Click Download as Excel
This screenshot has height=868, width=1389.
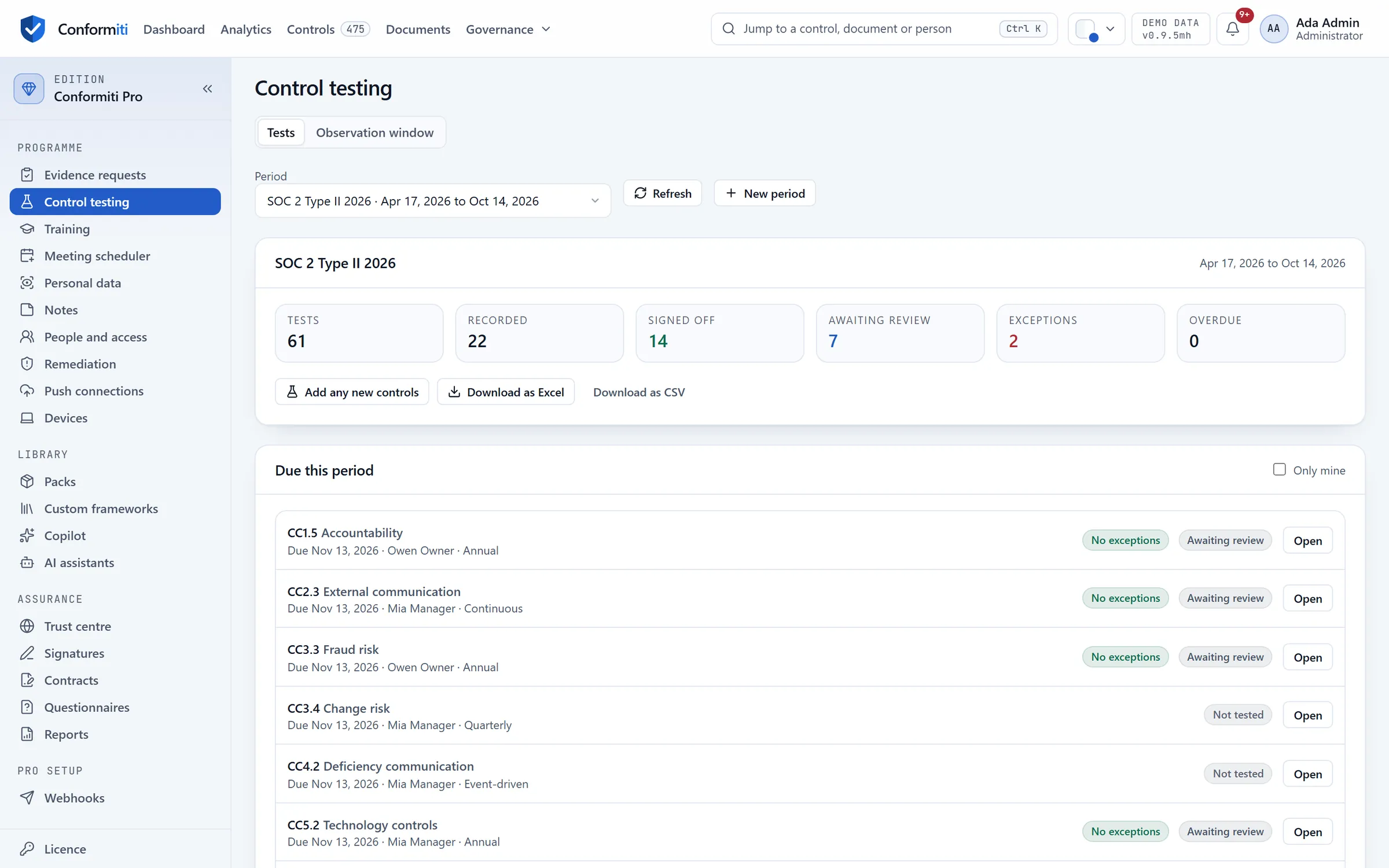point(506,392)
